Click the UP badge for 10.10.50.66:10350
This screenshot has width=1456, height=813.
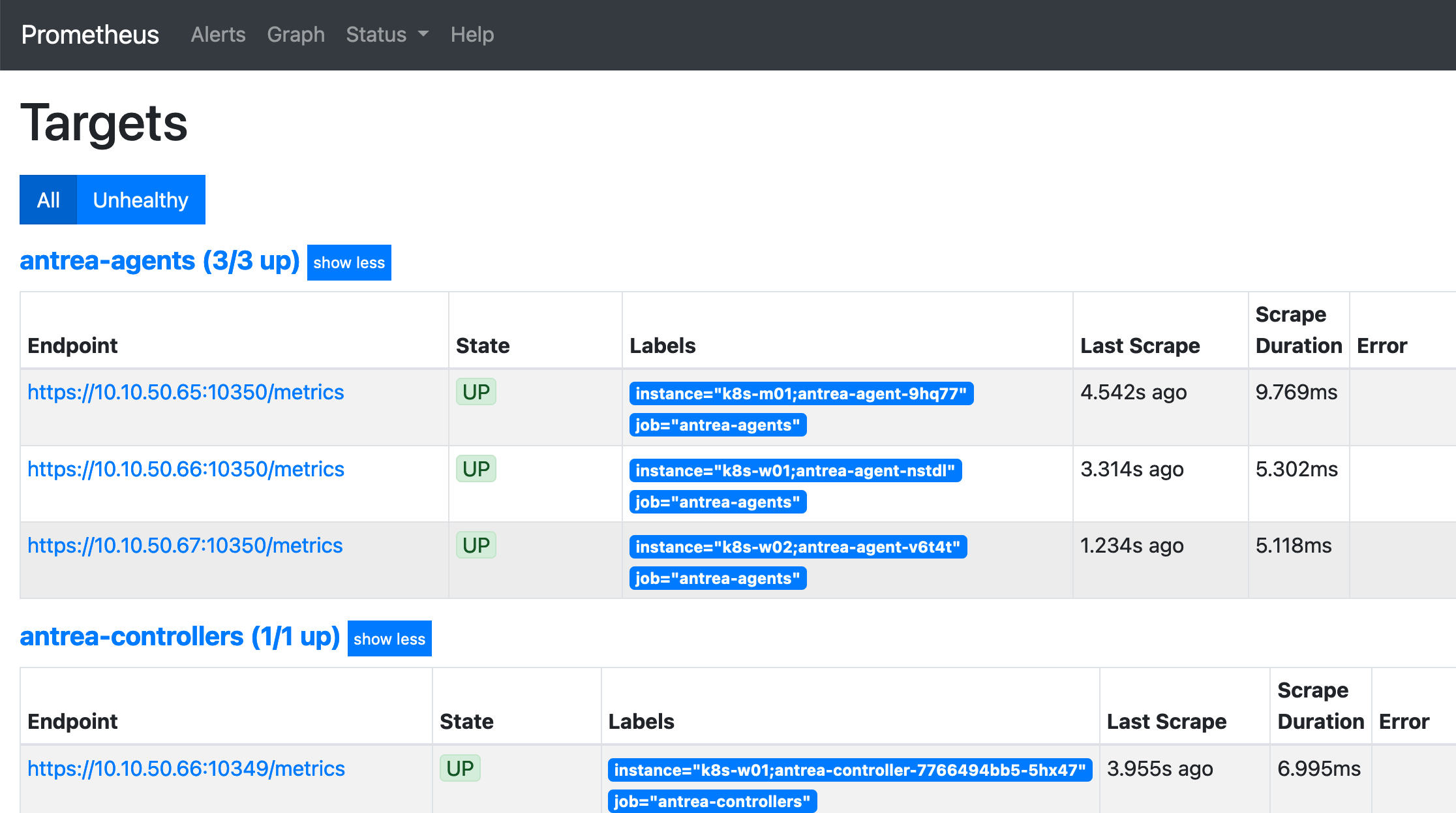click(476, 469)
